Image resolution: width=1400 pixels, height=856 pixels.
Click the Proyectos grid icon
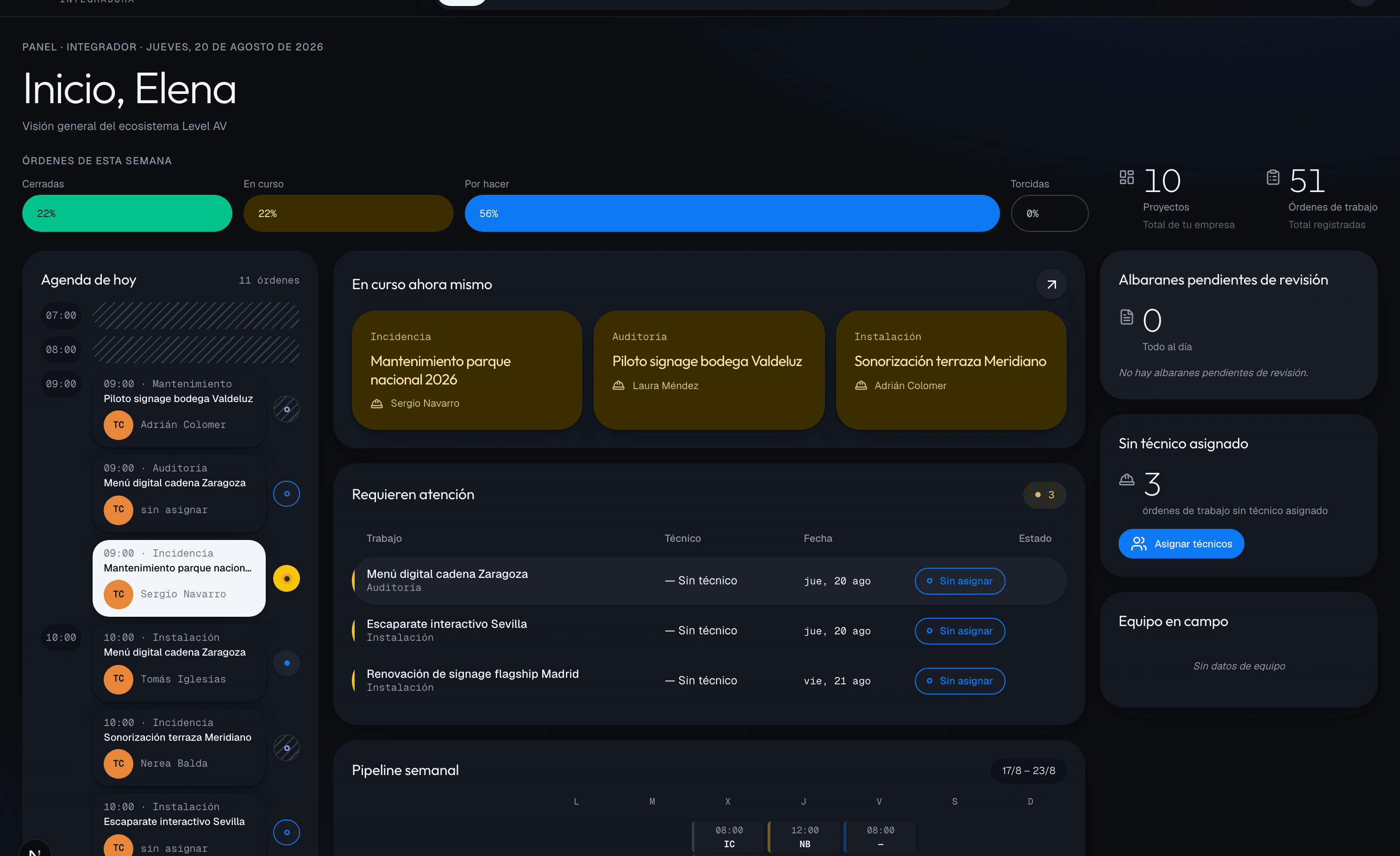pyautogui.click(x=1126, y=177)
